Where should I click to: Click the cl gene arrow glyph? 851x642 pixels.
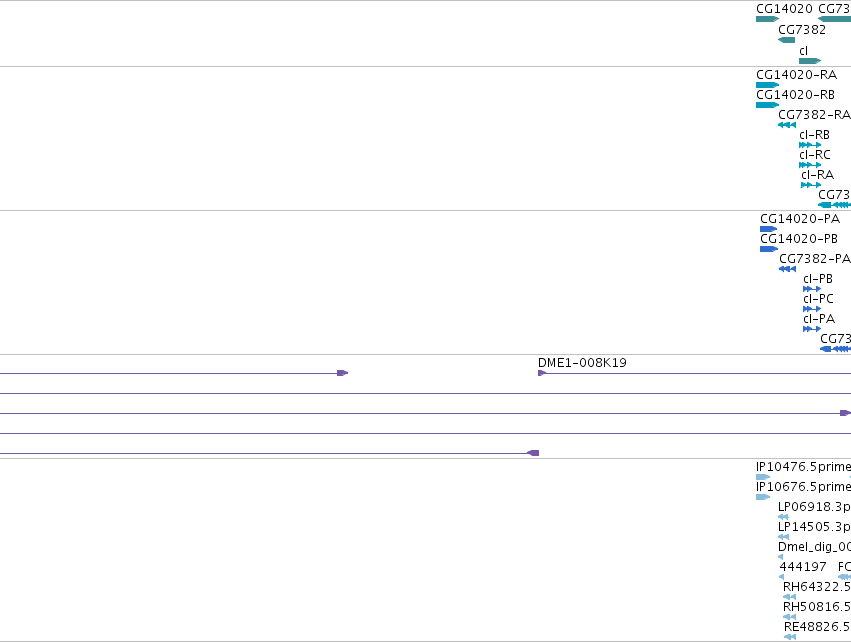coord(810,61)
